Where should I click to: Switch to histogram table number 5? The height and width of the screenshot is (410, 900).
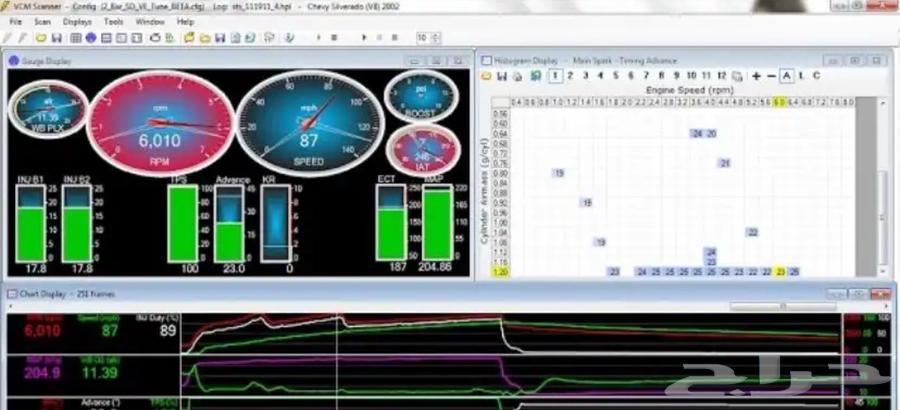617,75
